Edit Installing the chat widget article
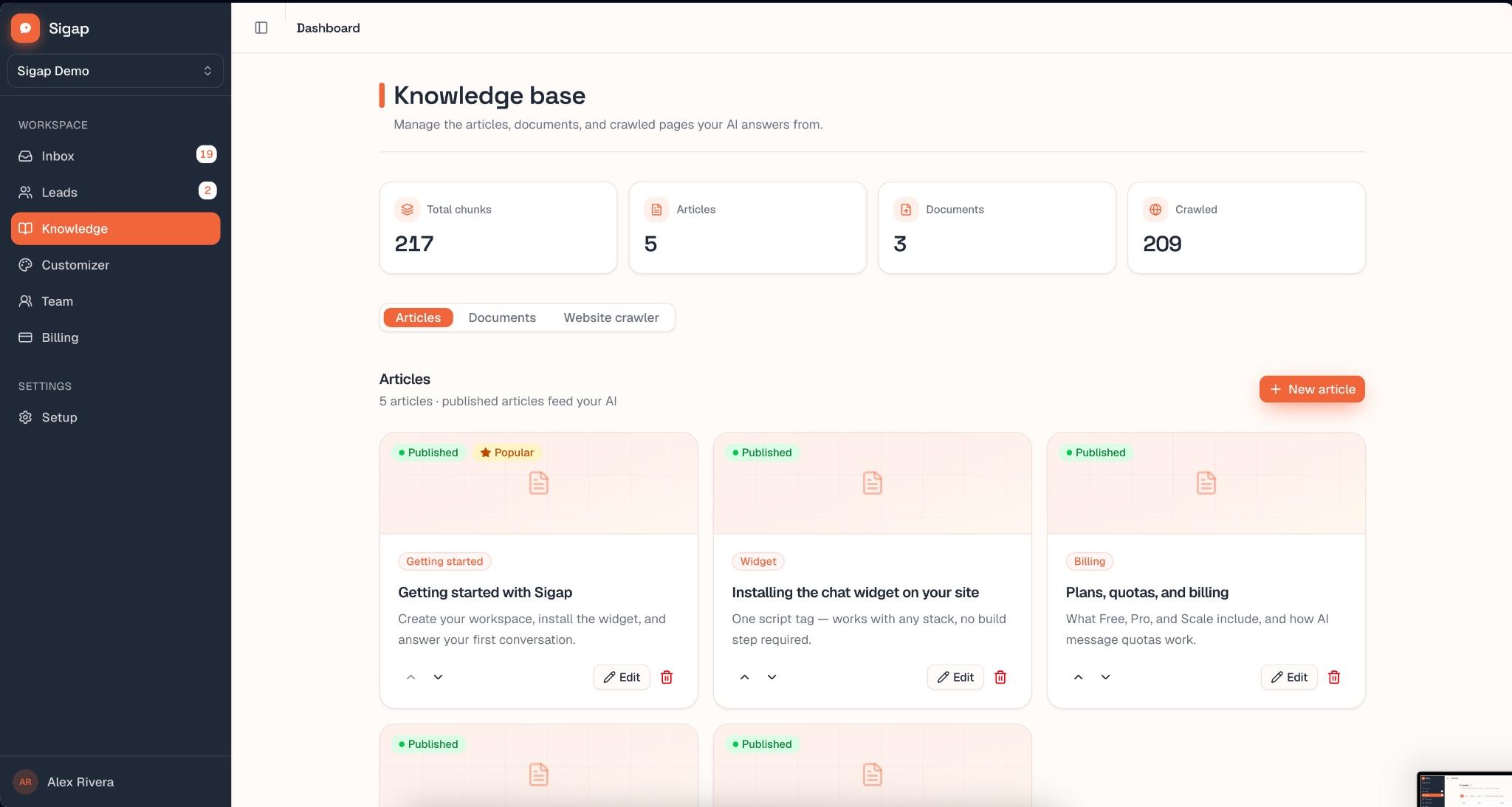This screenshot has height=807, width=1512. [x=955, y=677]
